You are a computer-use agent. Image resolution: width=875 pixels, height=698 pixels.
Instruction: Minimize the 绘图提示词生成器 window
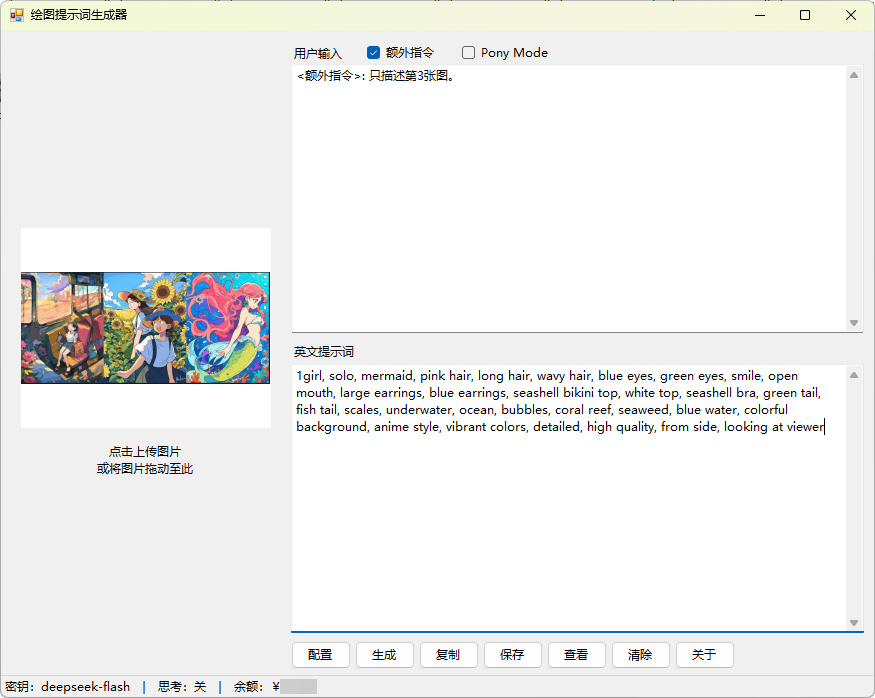tap(760, 15)
